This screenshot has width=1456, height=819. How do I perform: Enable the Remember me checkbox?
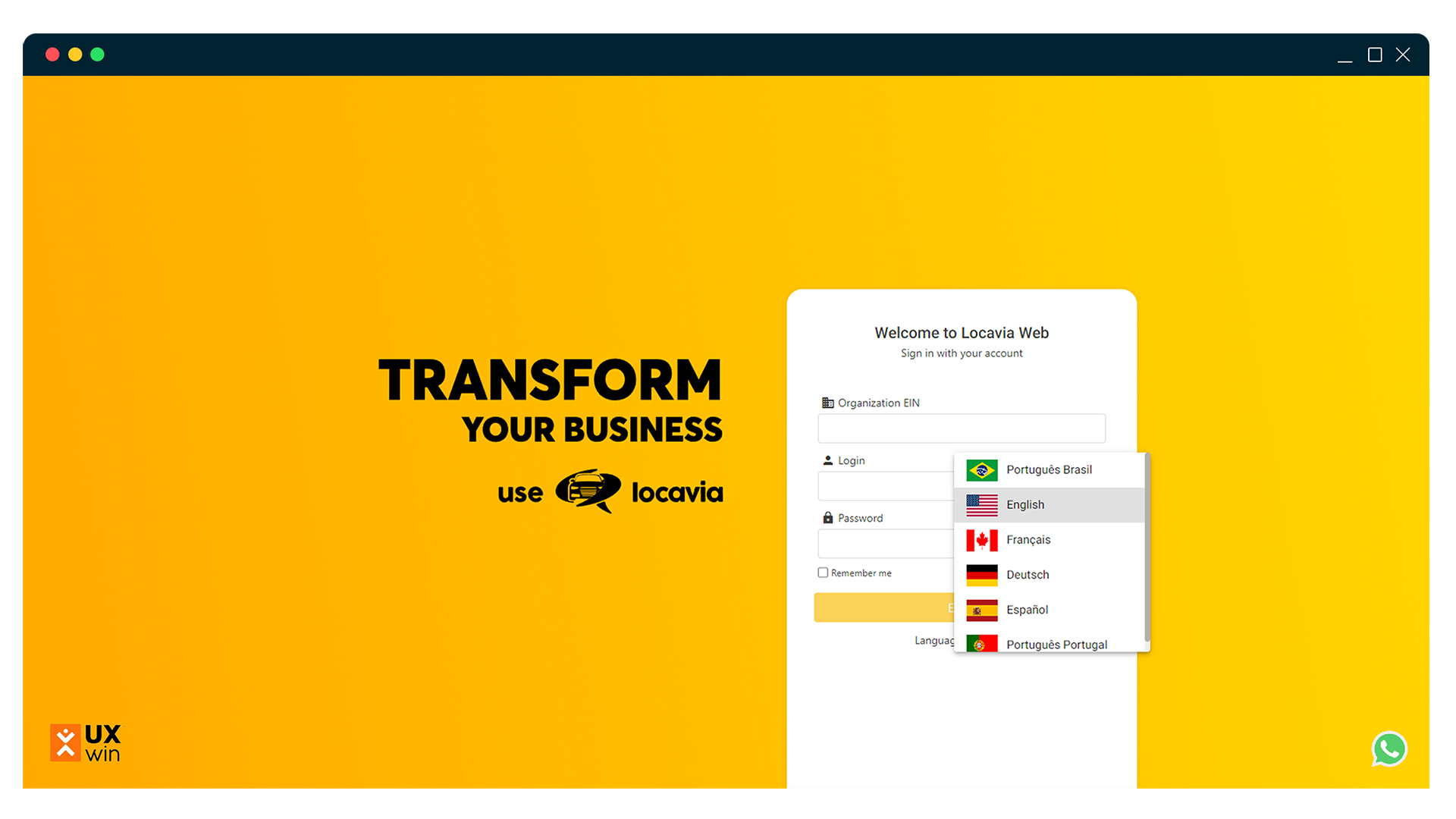823,573
